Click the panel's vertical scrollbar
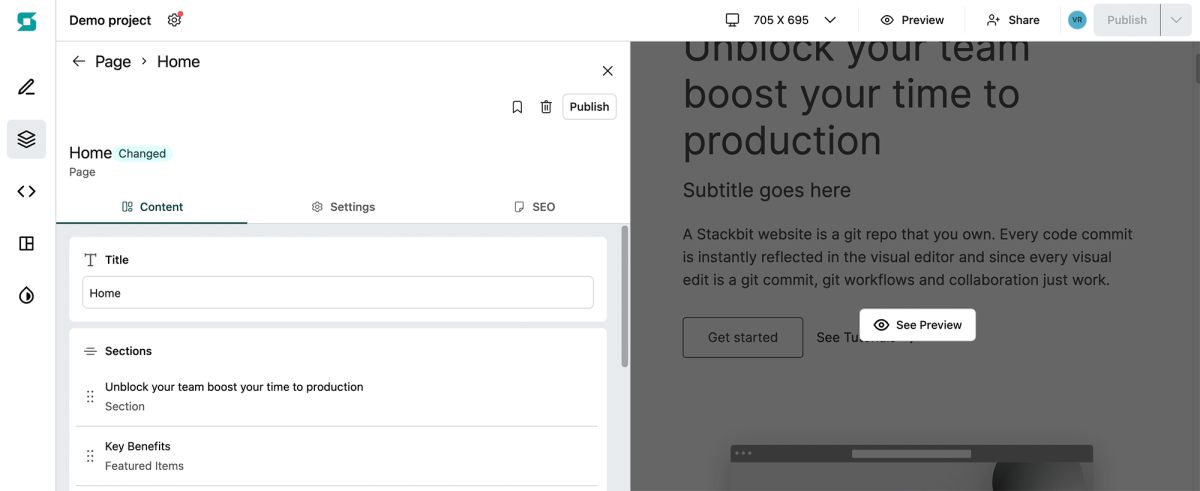Image resolution: width=1200 pixels, height=491 pixels. 625,296
